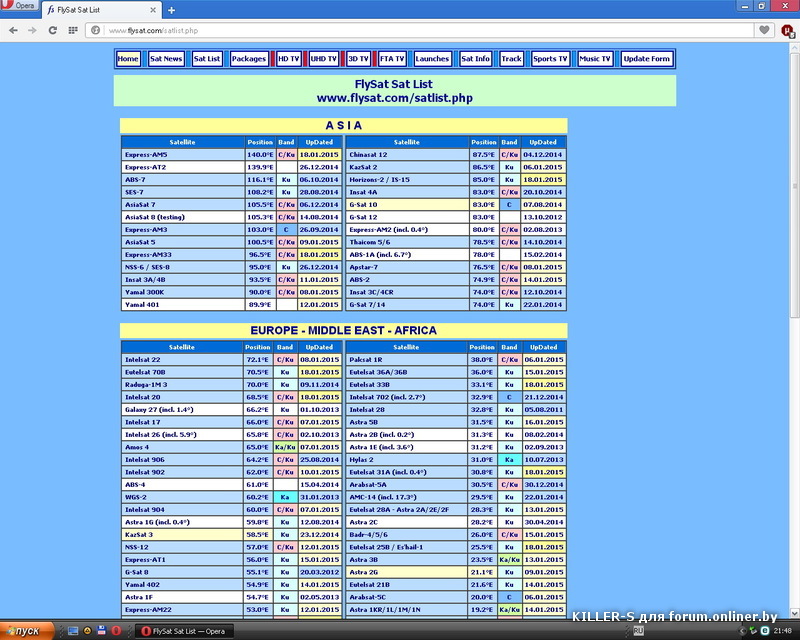Screen dimensions: 800x640
Task: Click the Opera menu button
Action: click(20, 6)
